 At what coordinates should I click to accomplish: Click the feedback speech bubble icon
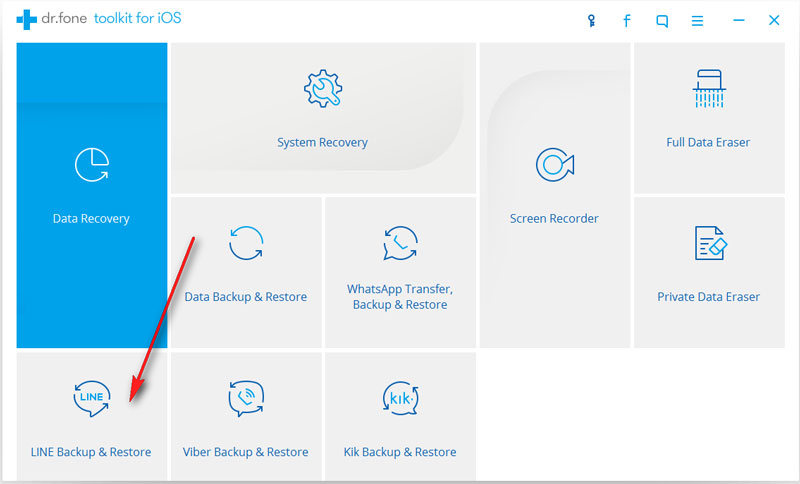(662, 21)
